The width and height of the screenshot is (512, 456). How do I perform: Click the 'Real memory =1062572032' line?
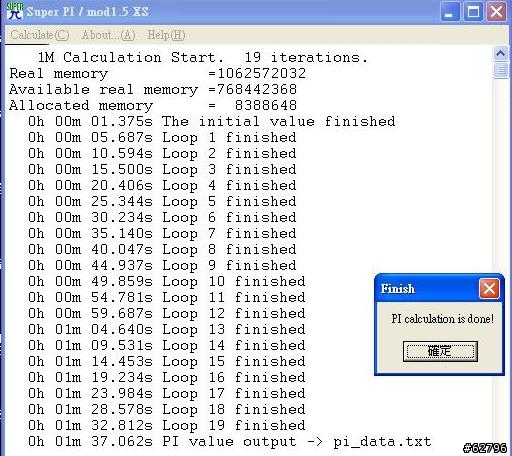(157, 74)
